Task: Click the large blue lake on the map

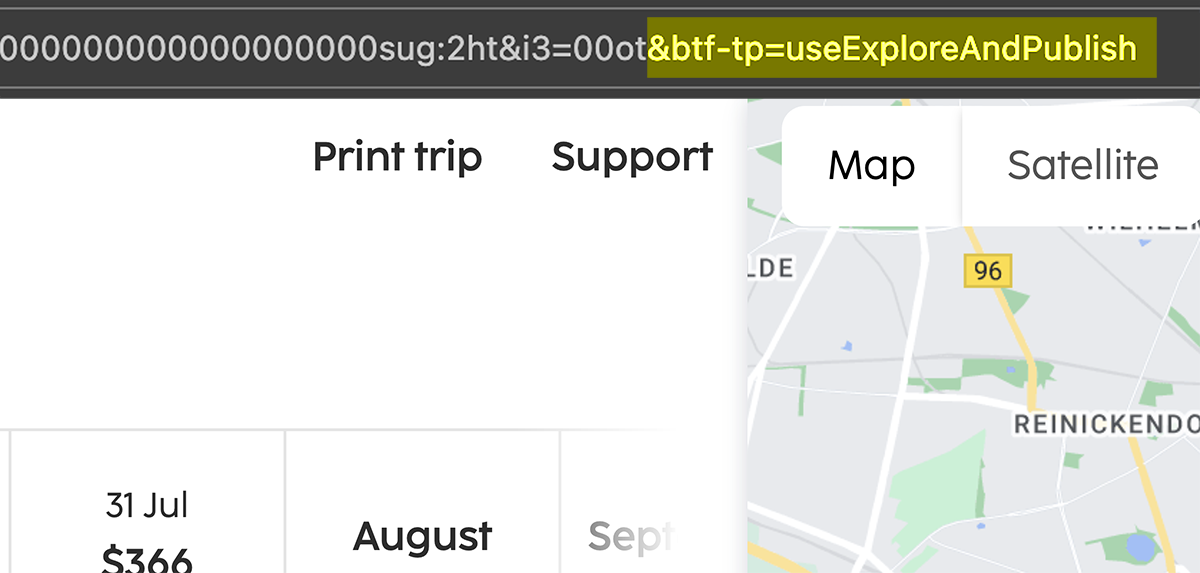Action: 1139,548
